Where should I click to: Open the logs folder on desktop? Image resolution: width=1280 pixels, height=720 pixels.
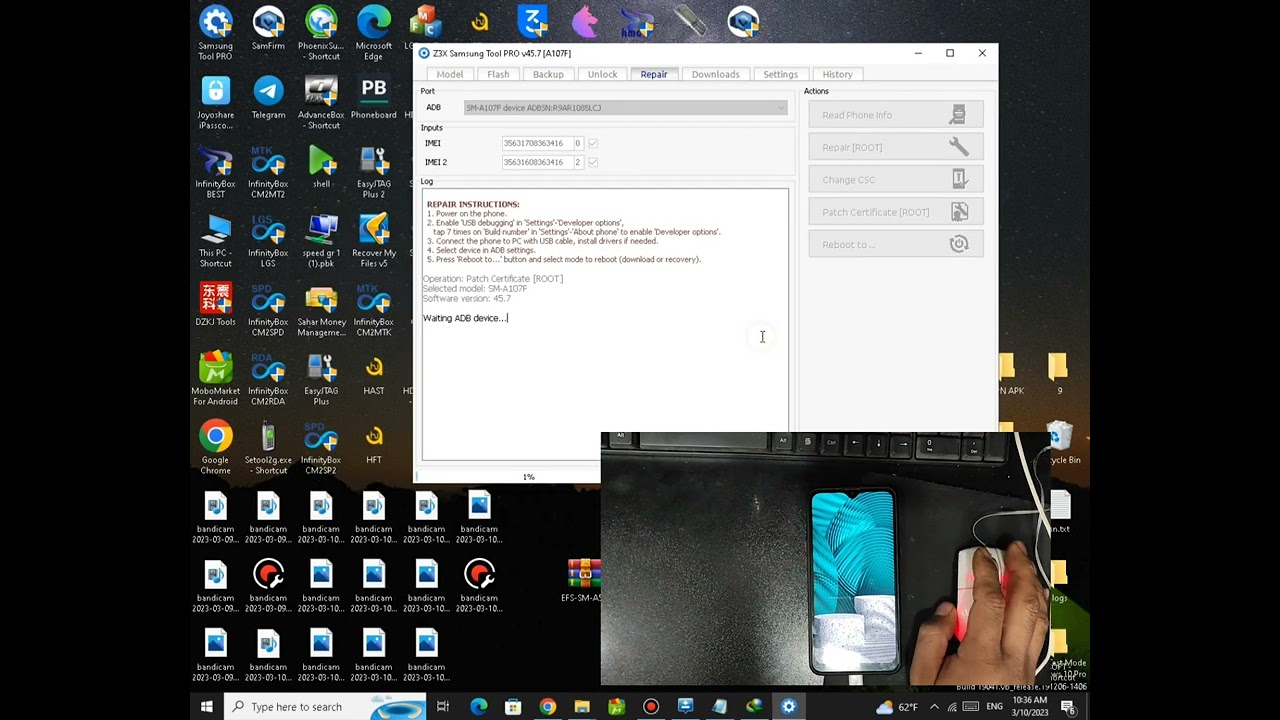[1059, 581]
